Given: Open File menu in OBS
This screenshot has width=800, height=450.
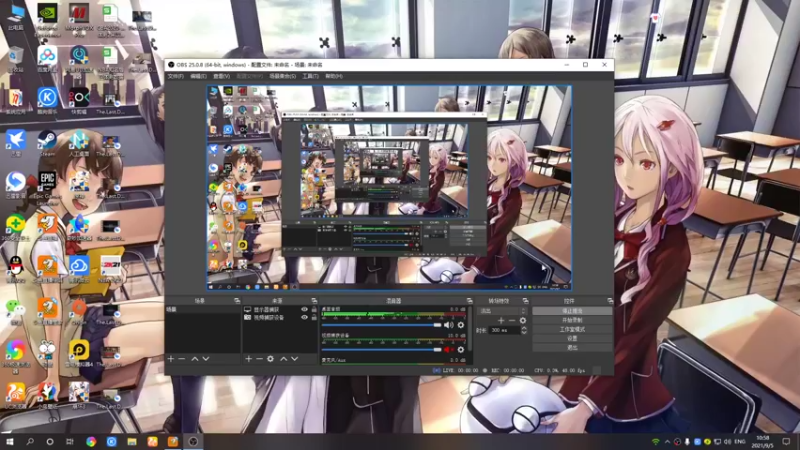Looking at the screenshot, I should (176, 76).
